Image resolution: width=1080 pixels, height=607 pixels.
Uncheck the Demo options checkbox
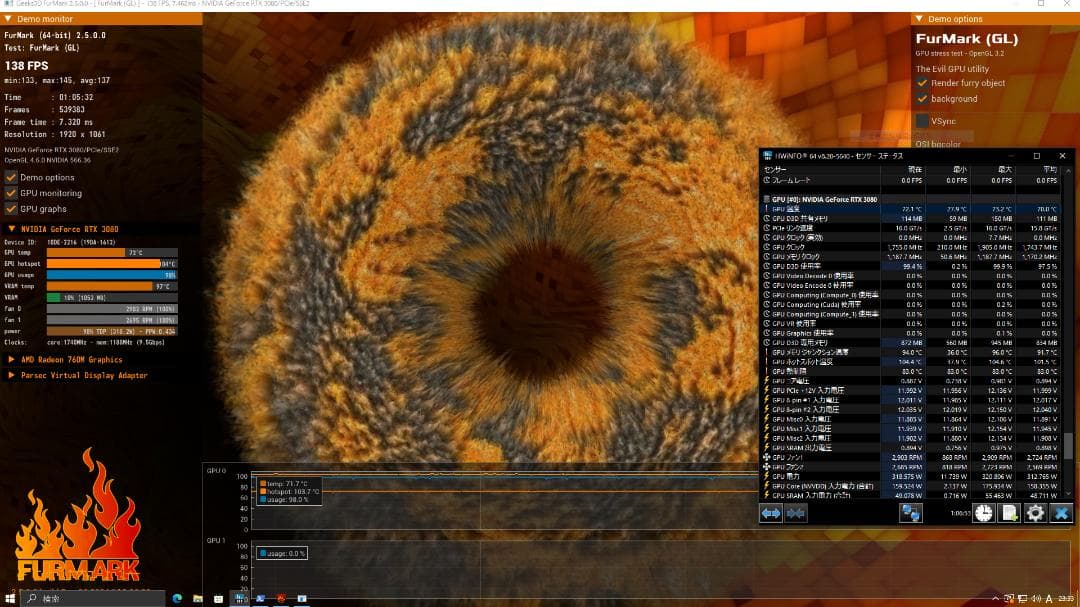[x=11, y=178]
